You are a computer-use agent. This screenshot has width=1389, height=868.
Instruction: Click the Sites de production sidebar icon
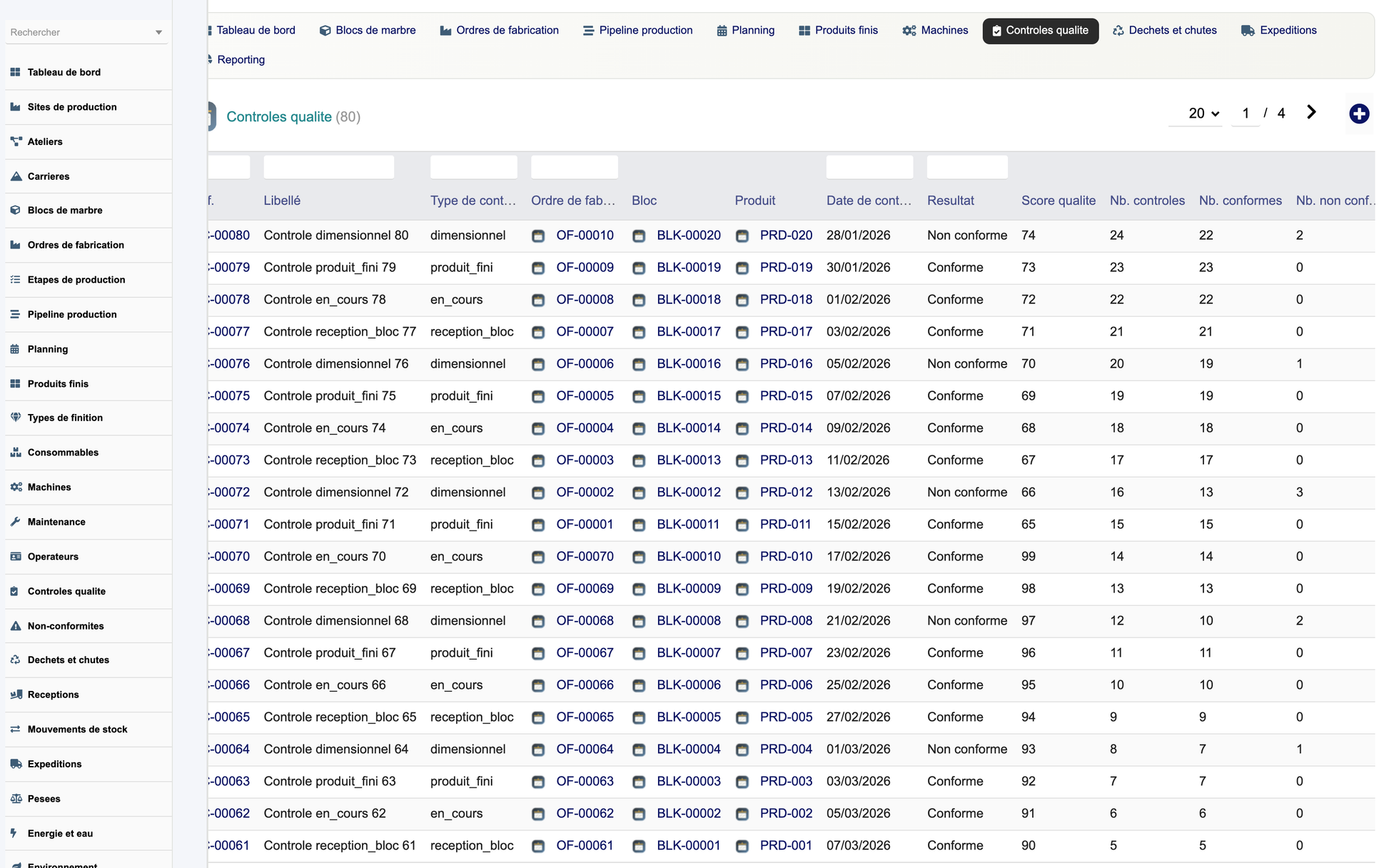click(x=16, y=107)
